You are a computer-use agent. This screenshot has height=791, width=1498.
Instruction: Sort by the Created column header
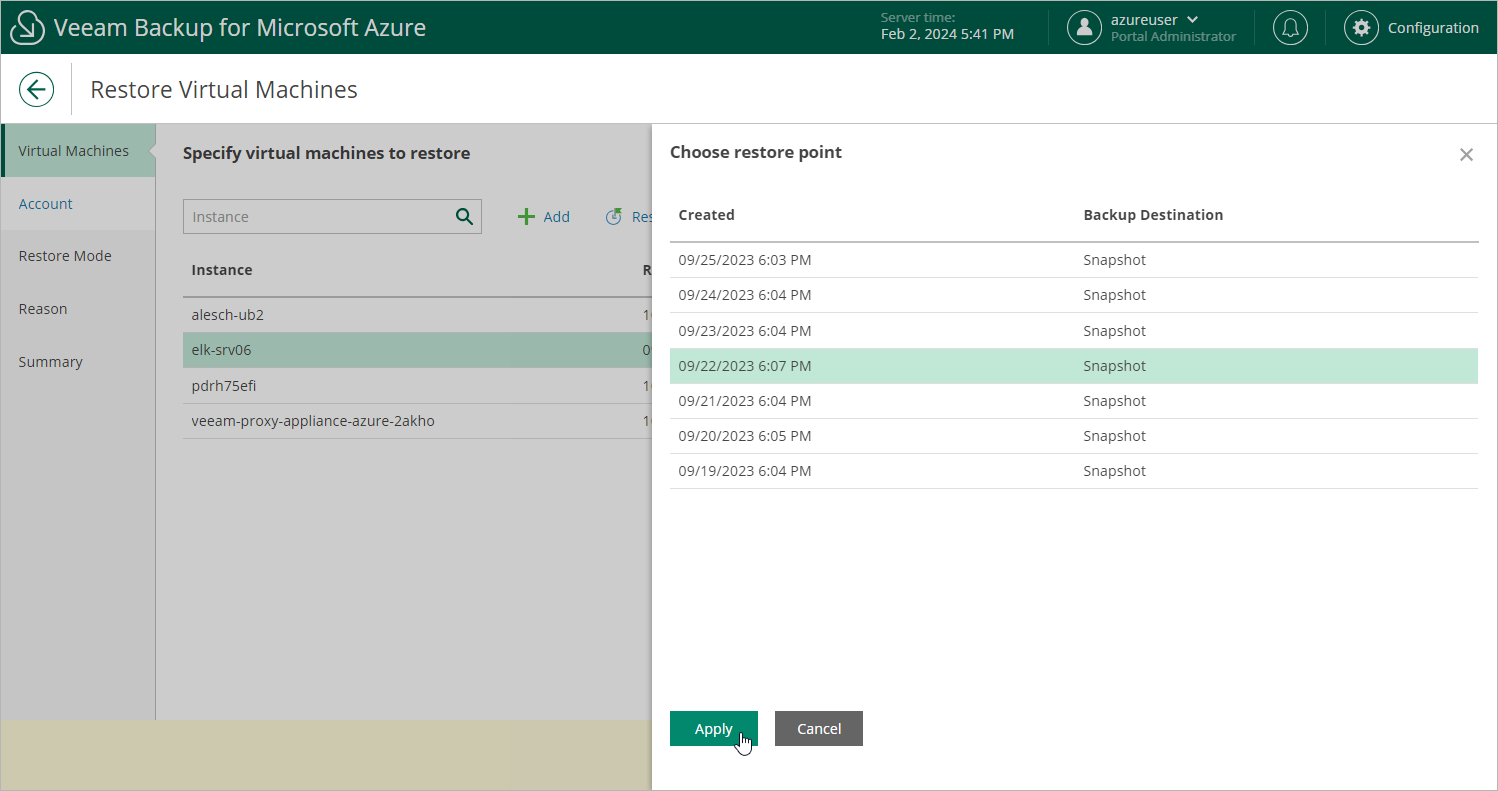tap(707, 215)
